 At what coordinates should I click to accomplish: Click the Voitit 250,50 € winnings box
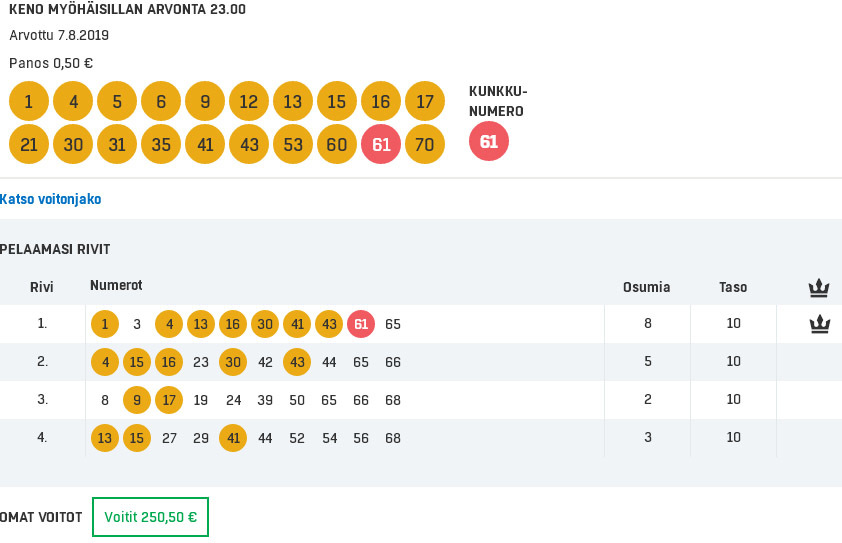150,518
